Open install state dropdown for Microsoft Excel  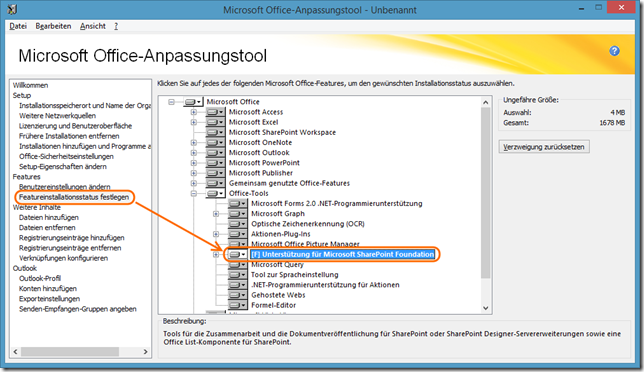coord(215,122)
